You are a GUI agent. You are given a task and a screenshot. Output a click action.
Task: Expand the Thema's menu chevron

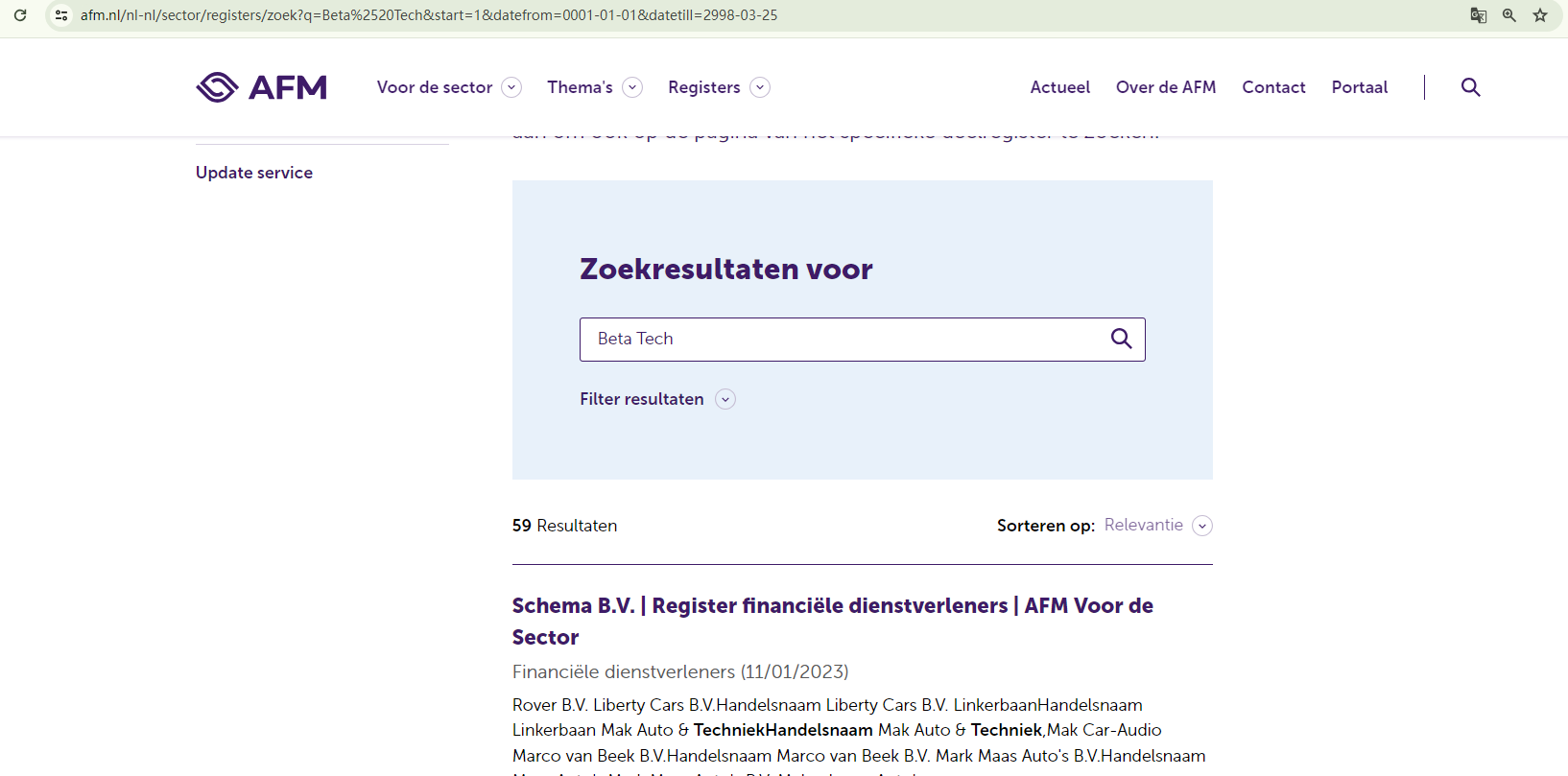[632, 87]
